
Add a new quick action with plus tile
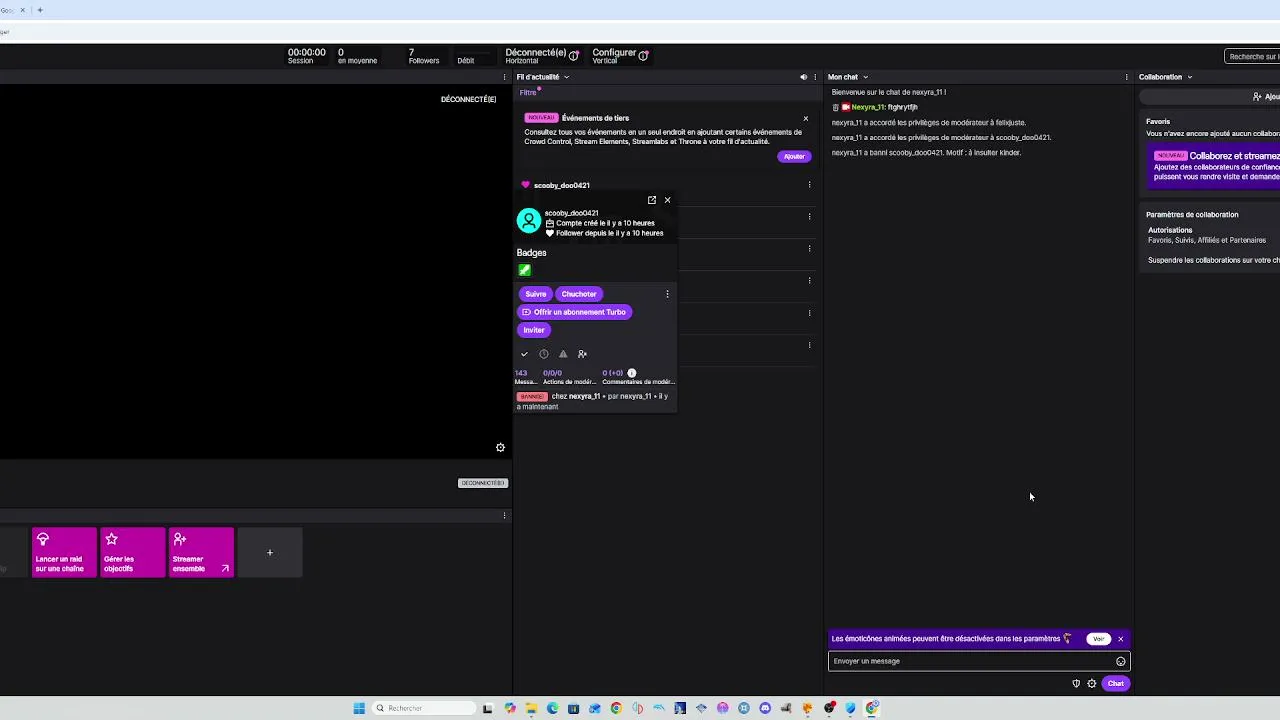(x=270, y=553)
